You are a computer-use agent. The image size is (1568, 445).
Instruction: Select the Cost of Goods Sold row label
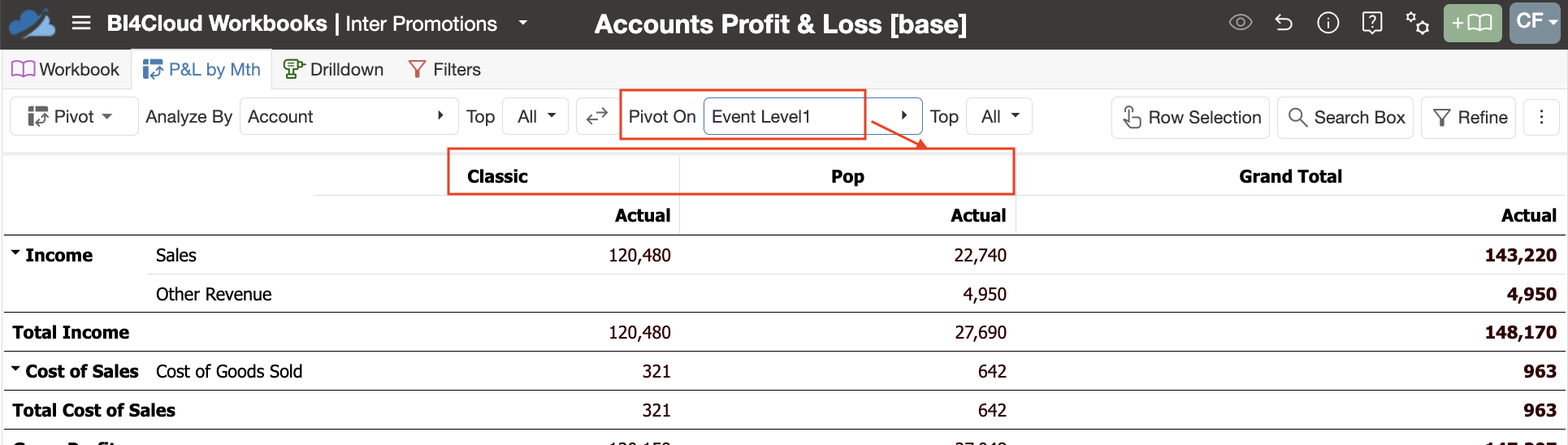point(229,371)
